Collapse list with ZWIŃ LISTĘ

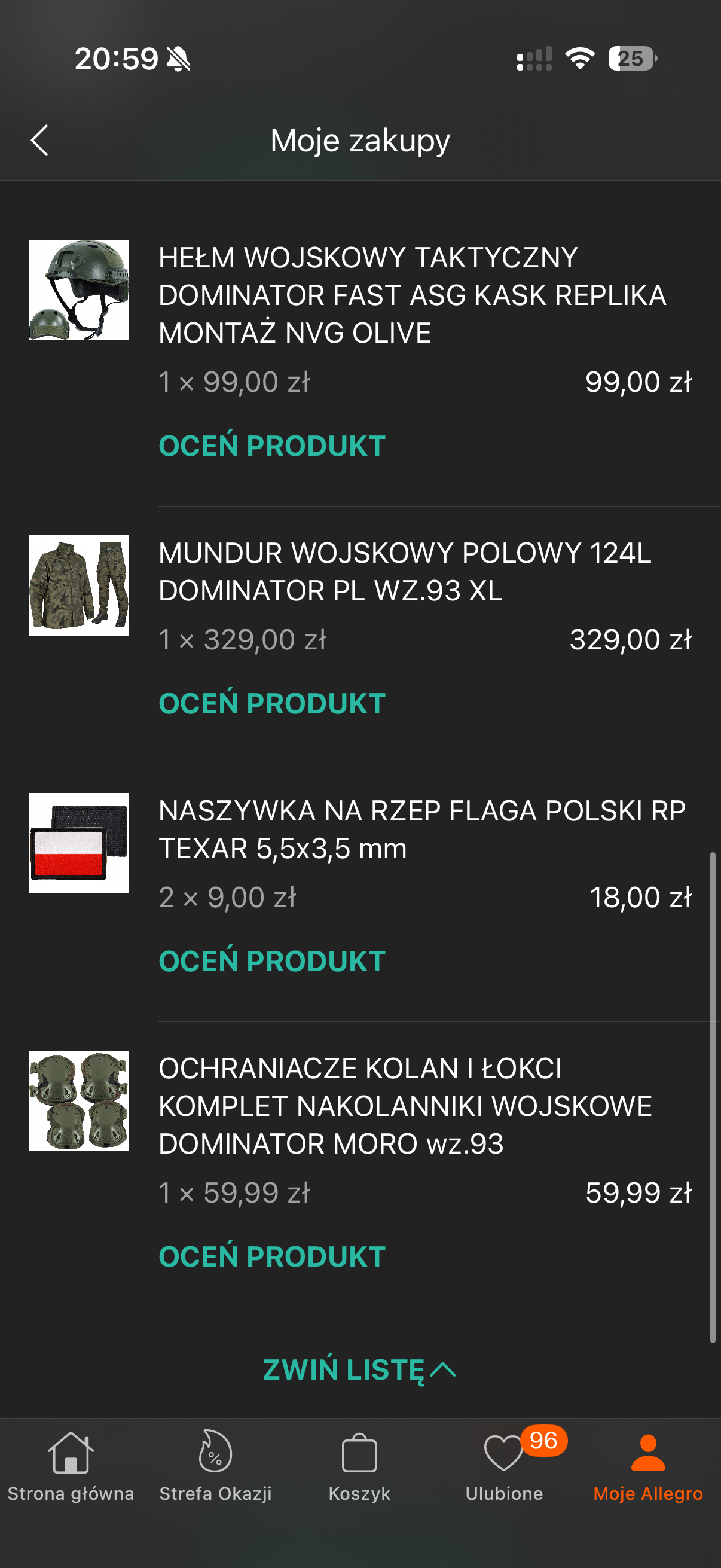pos(344,1369)
